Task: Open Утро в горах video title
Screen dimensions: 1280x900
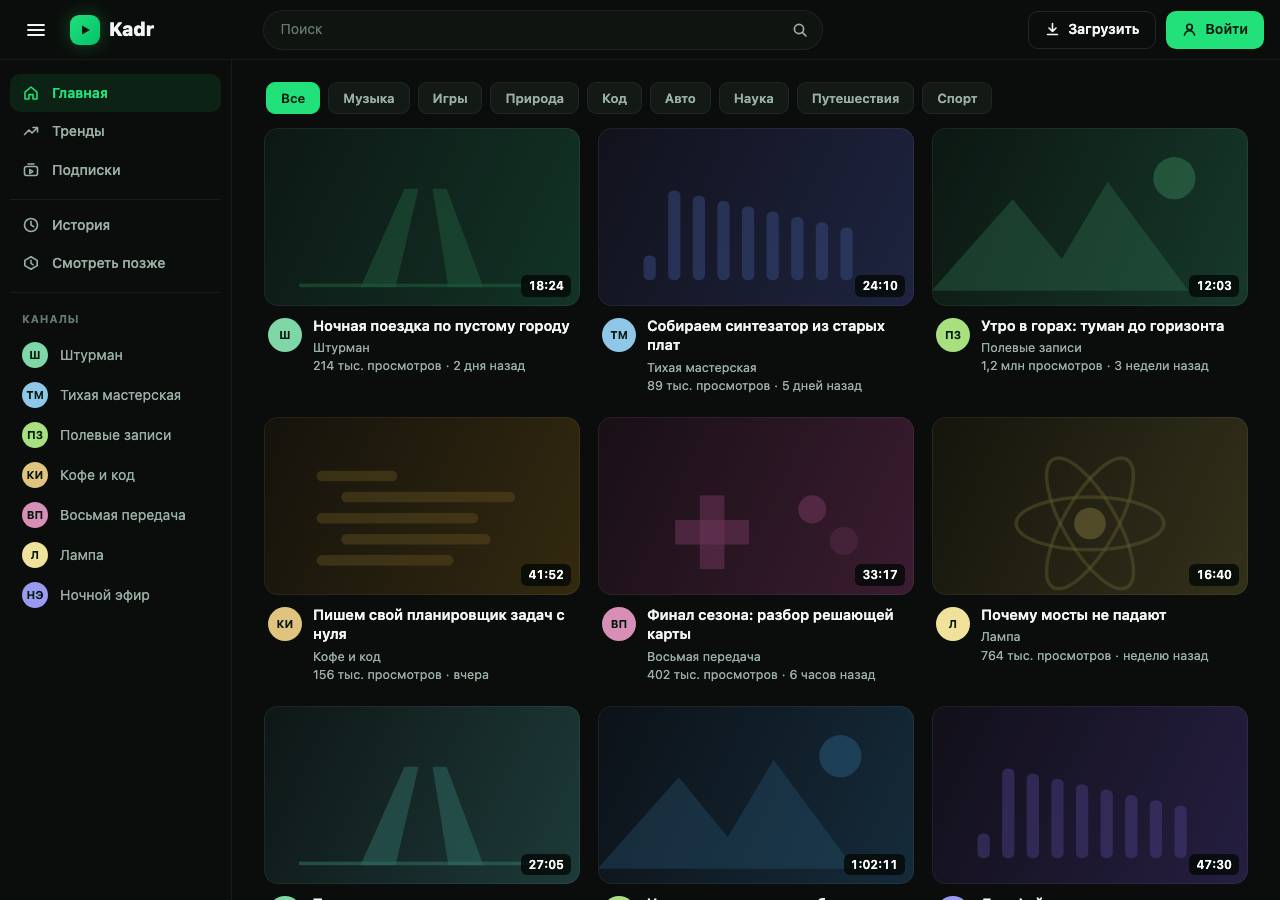Action: (x=1102, y=326)
